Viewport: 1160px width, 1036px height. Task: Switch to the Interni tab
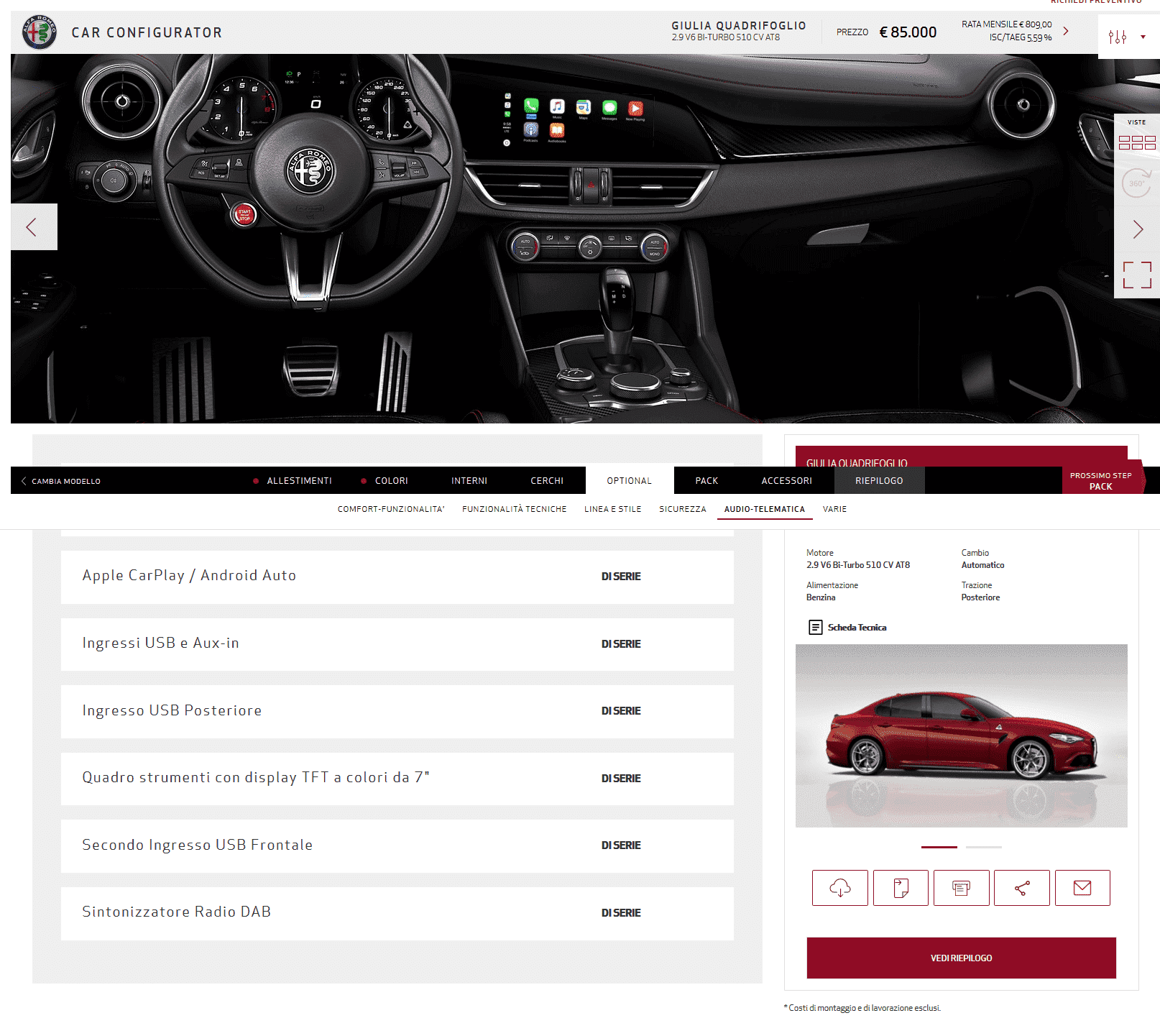click(x=469, y=481)
